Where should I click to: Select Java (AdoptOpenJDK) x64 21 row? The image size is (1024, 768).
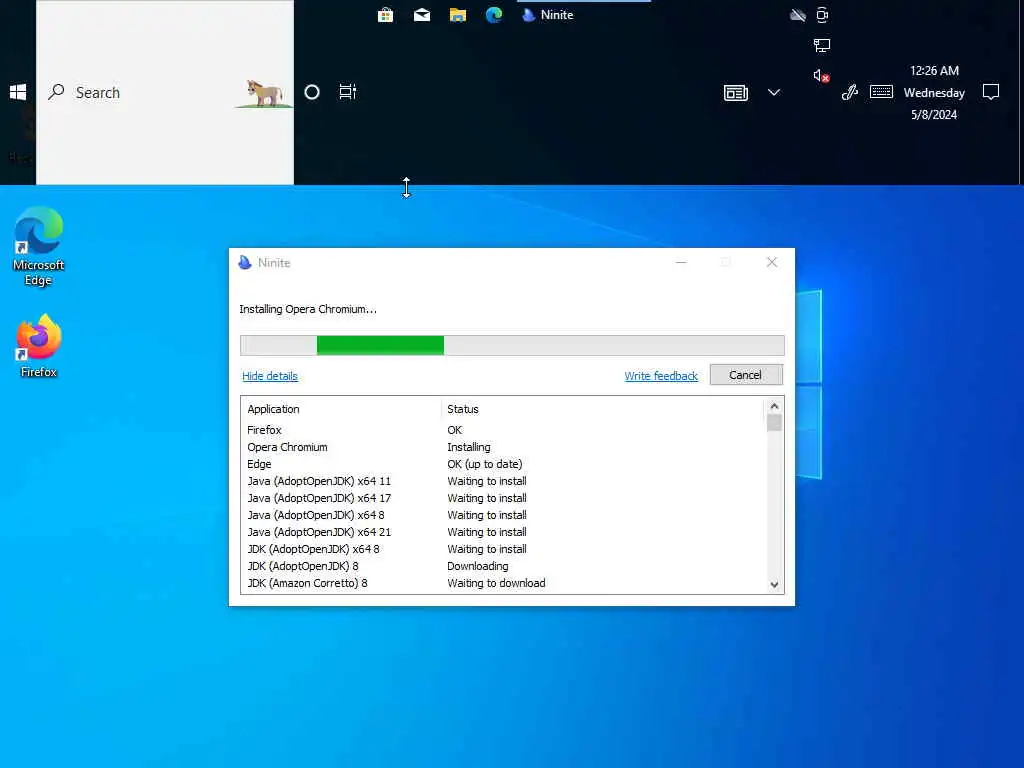(502, 532)
